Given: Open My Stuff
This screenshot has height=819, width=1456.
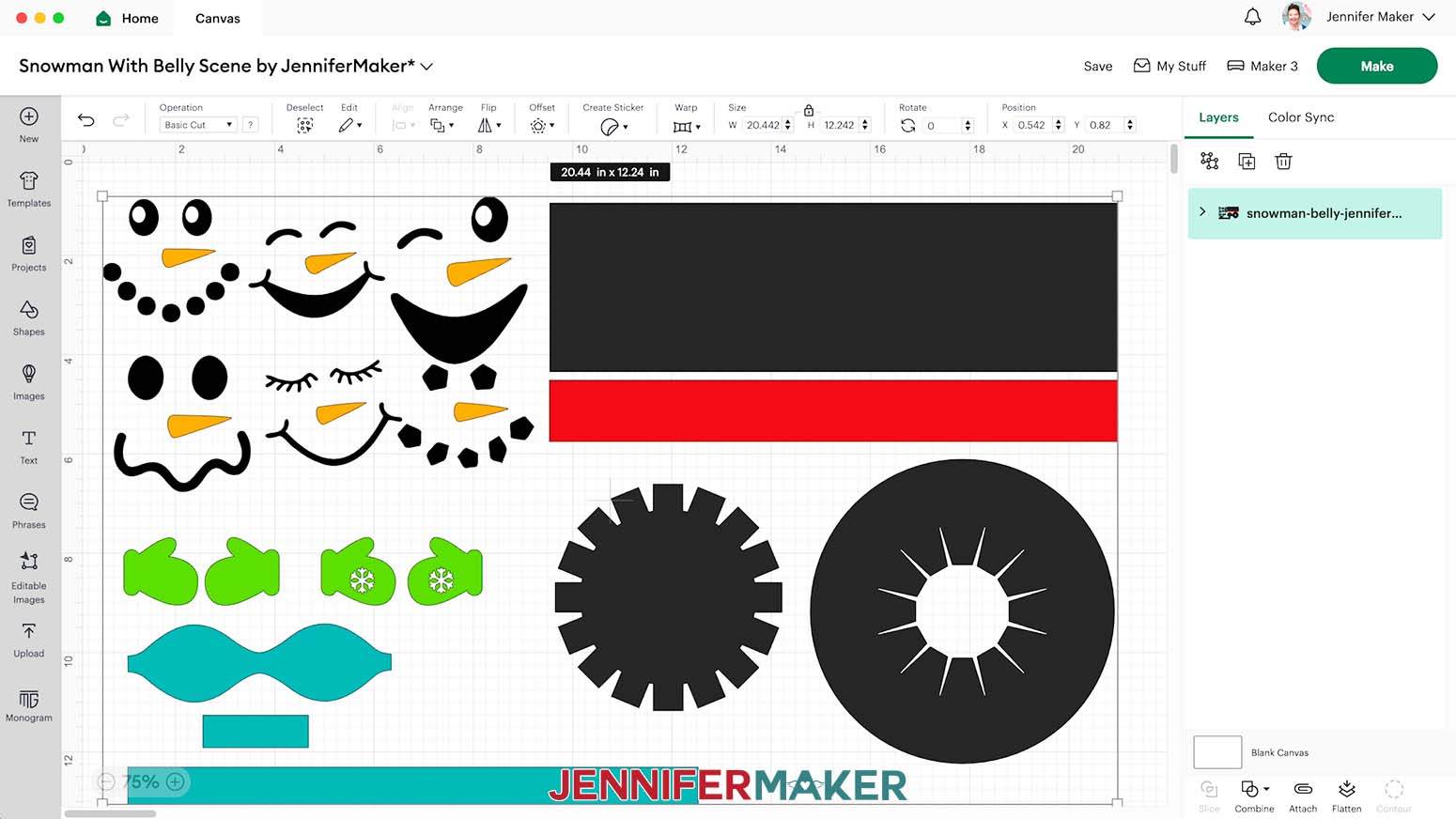Looking at the screenshot, I should [1169, 66].
